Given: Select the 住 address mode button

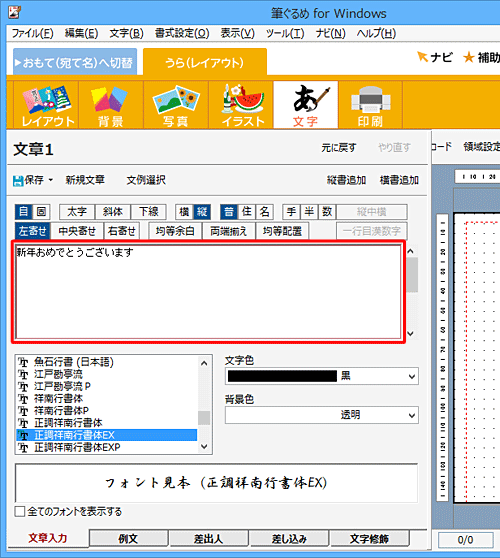Looking at the screenshot, I should (247, 212).
